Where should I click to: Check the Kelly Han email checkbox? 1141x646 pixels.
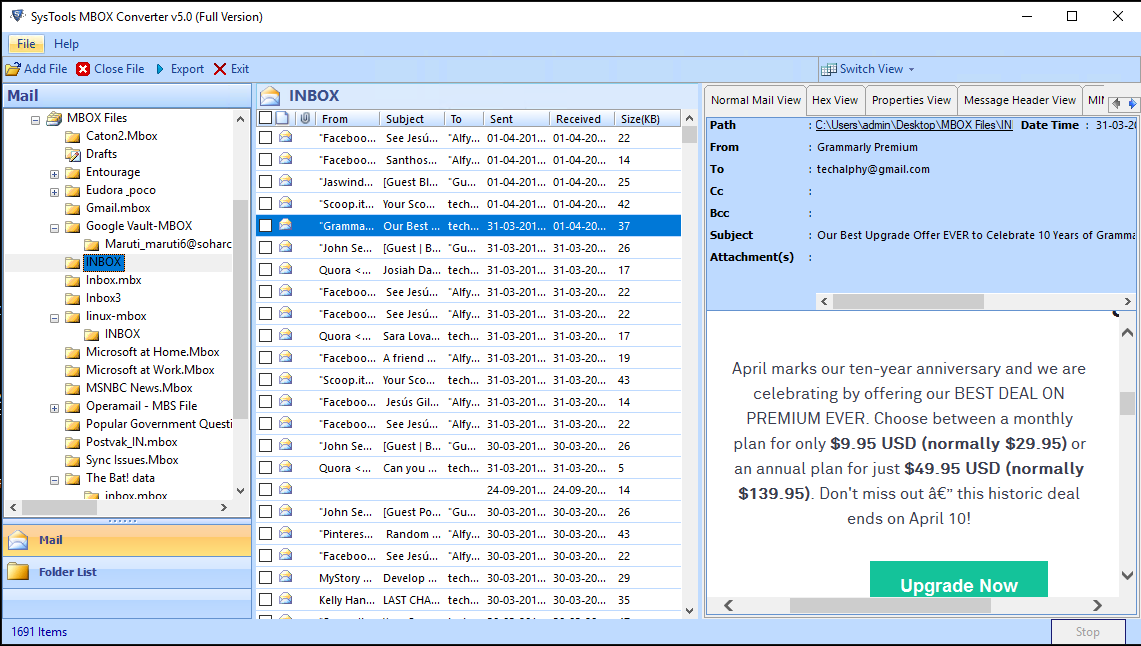tap(266, 599)
